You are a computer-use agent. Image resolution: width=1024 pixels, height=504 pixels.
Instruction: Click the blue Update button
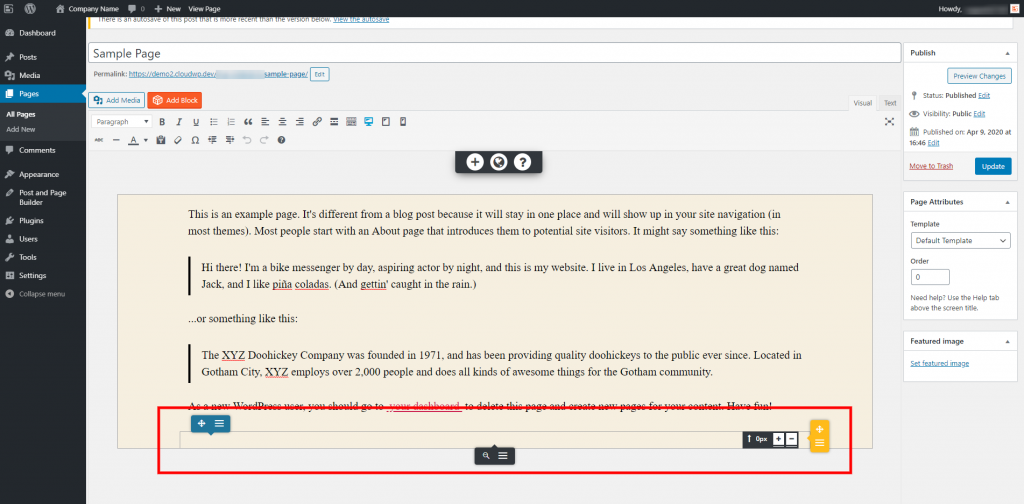point(993,166)
